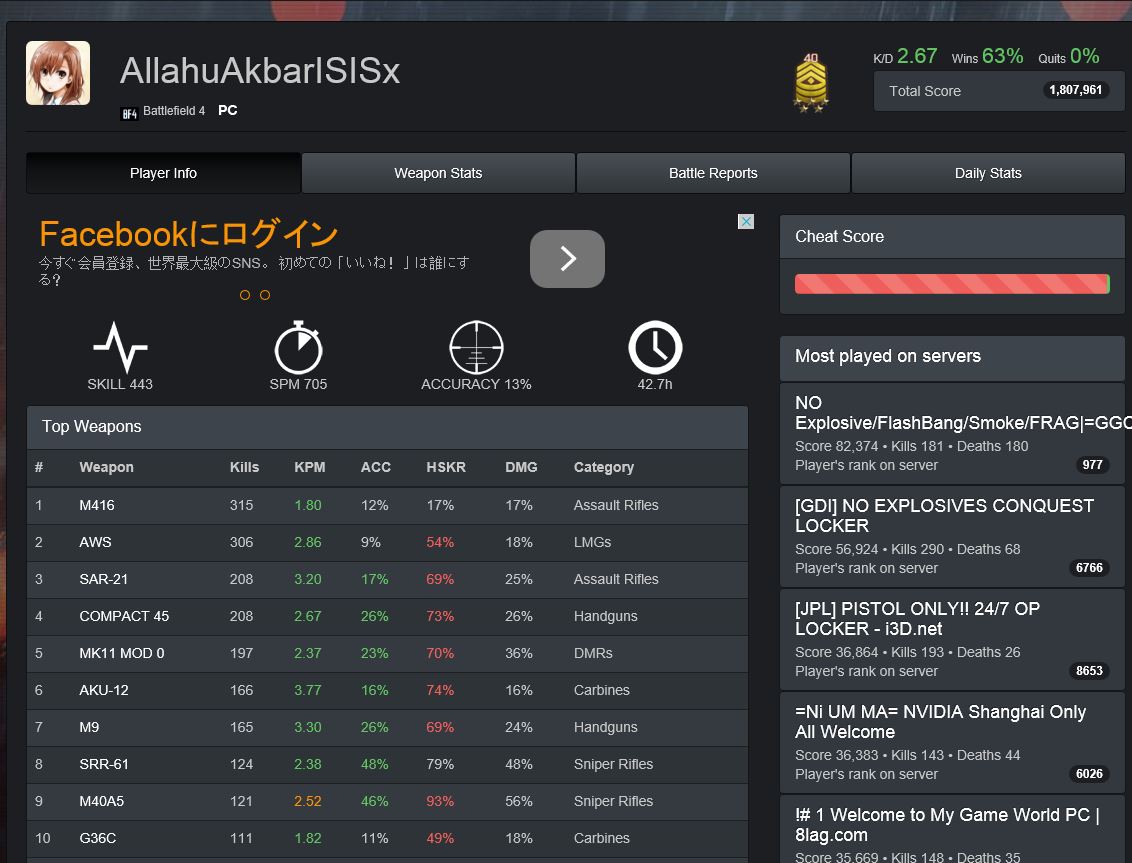This screenshot has width=1132, height=863.
Task: Sort table by ACC column header
Action: [375, 467]
